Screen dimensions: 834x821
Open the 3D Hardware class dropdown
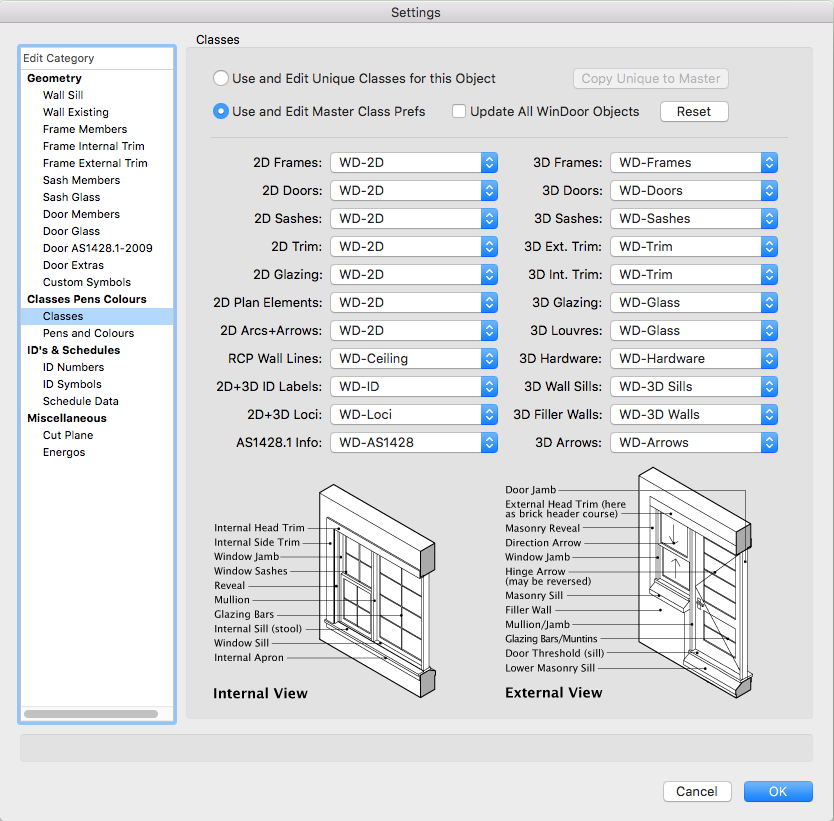point(693,358)
